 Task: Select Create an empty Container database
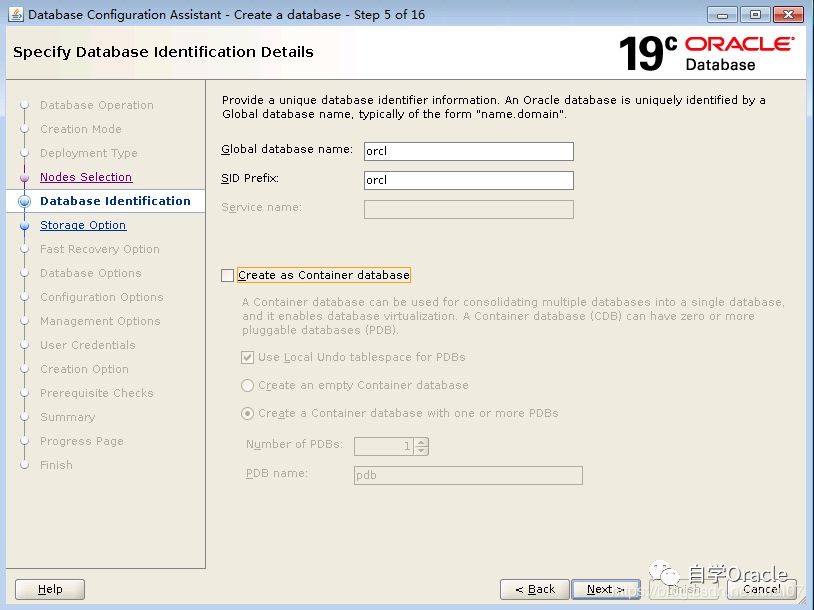pyautogui.click(x=248, y=385)
